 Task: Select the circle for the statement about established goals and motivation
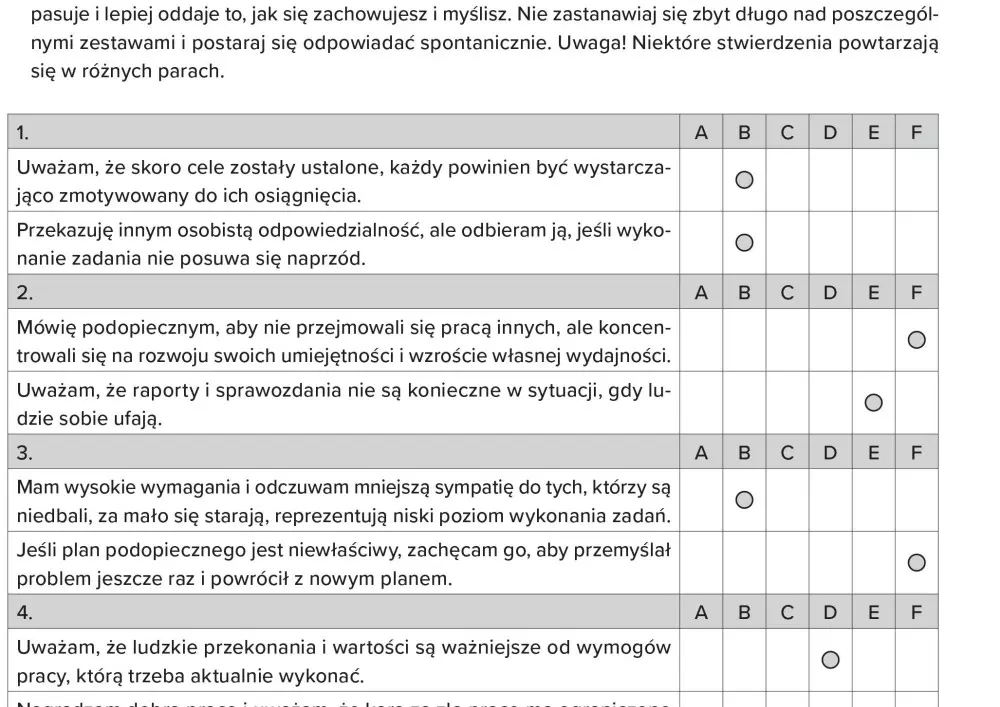[744, 180]
